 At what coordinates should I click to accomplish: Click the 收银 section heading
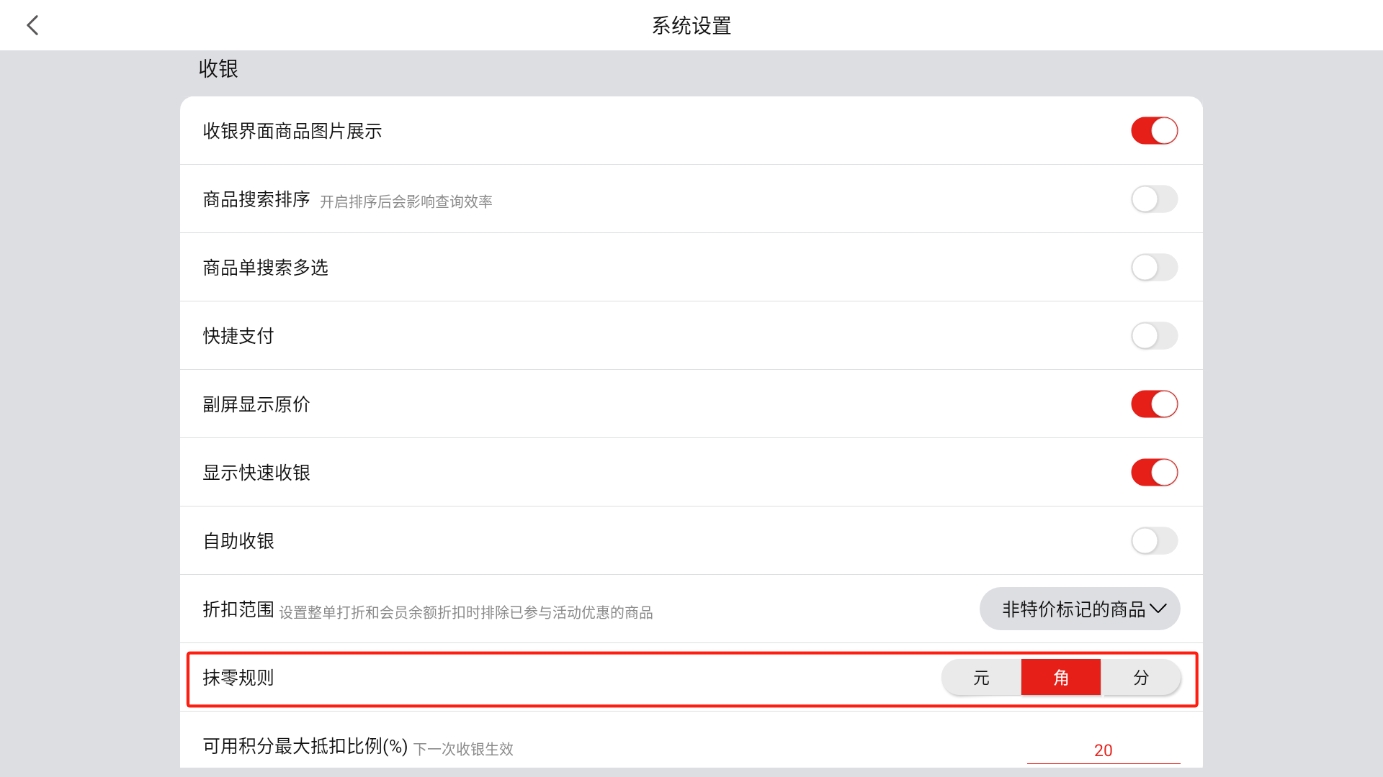[x=218, y=69]
